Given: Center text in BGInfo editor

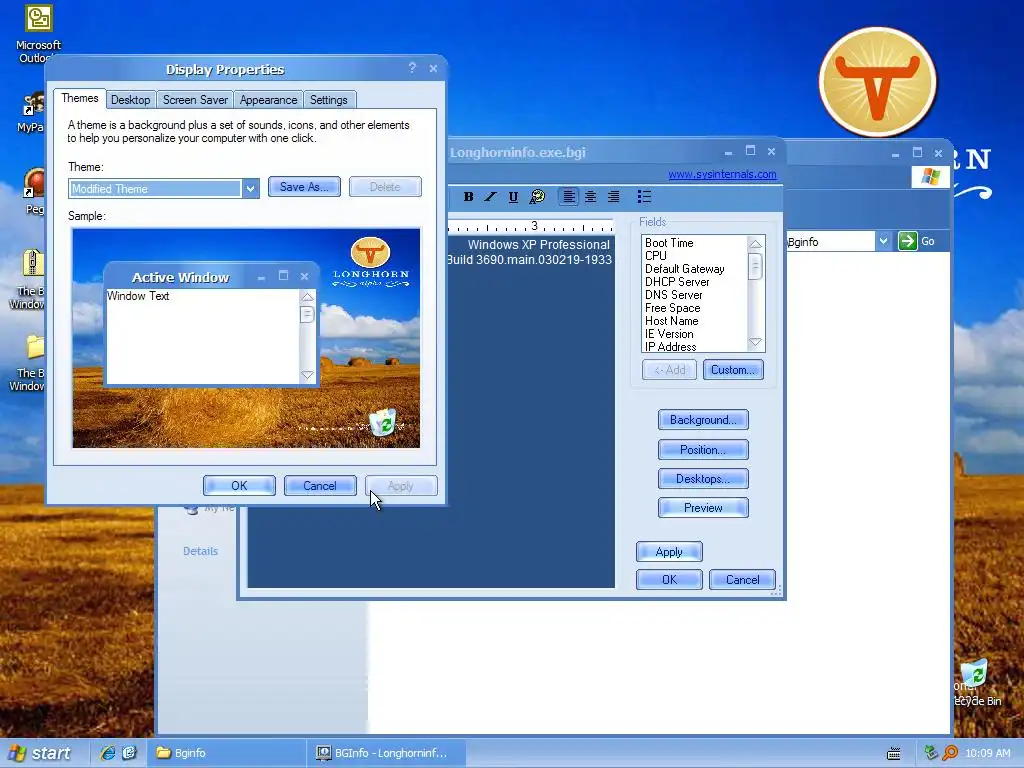Looking at the screenshot, I should (x=590, y=197).
